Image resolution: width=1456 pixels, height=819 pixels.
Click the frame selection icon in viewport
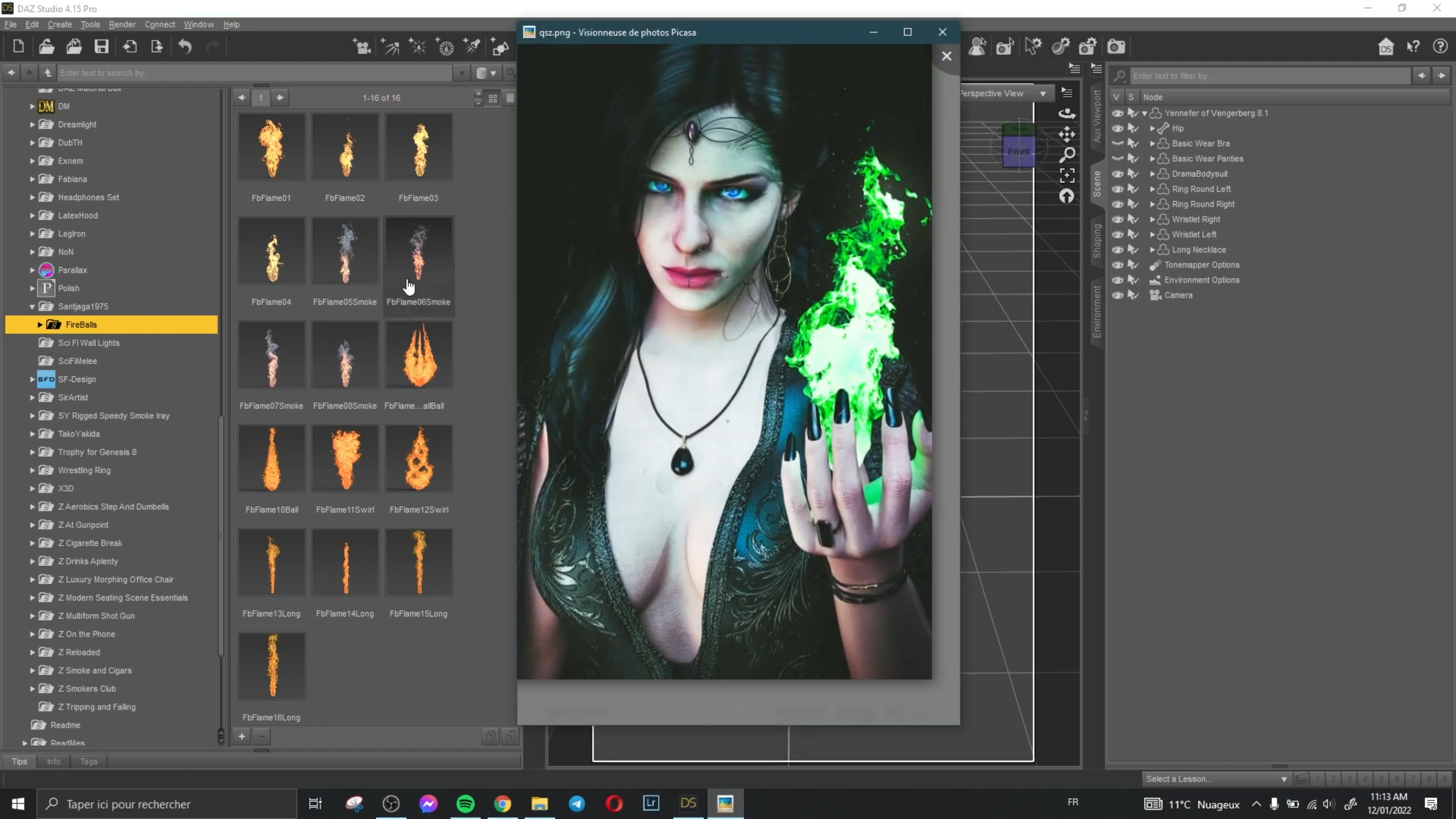pyautogui.click(x=1067, y=175)
